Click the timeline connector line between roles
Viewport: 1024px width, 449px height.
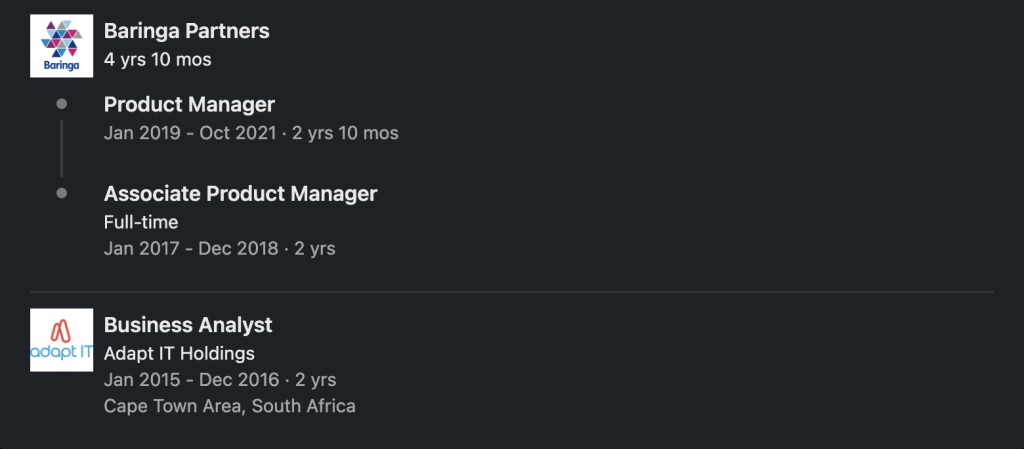(61, 148)
